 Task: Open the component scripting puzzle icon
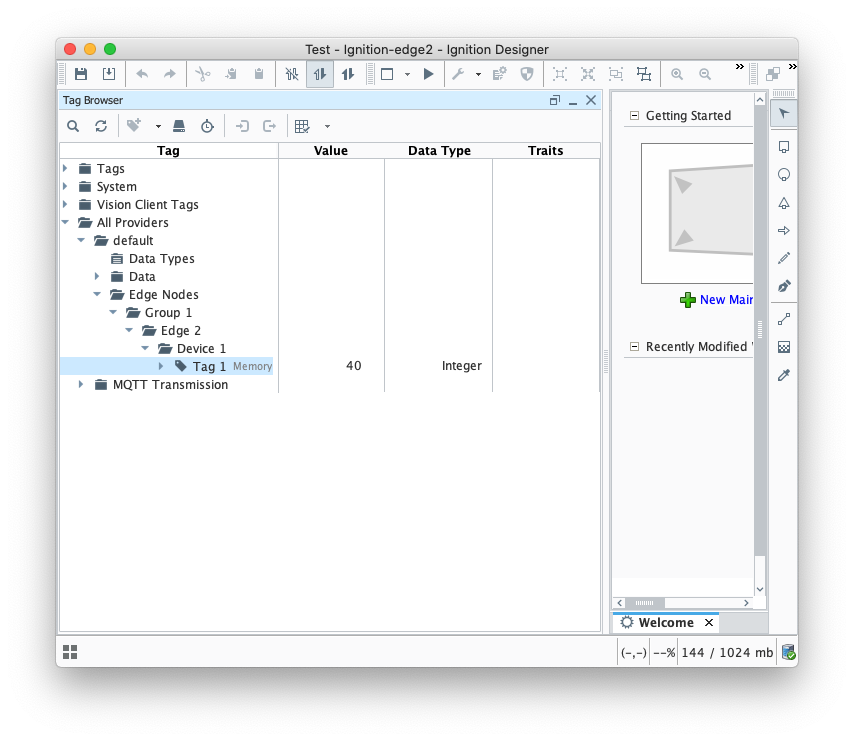point(499,74)
